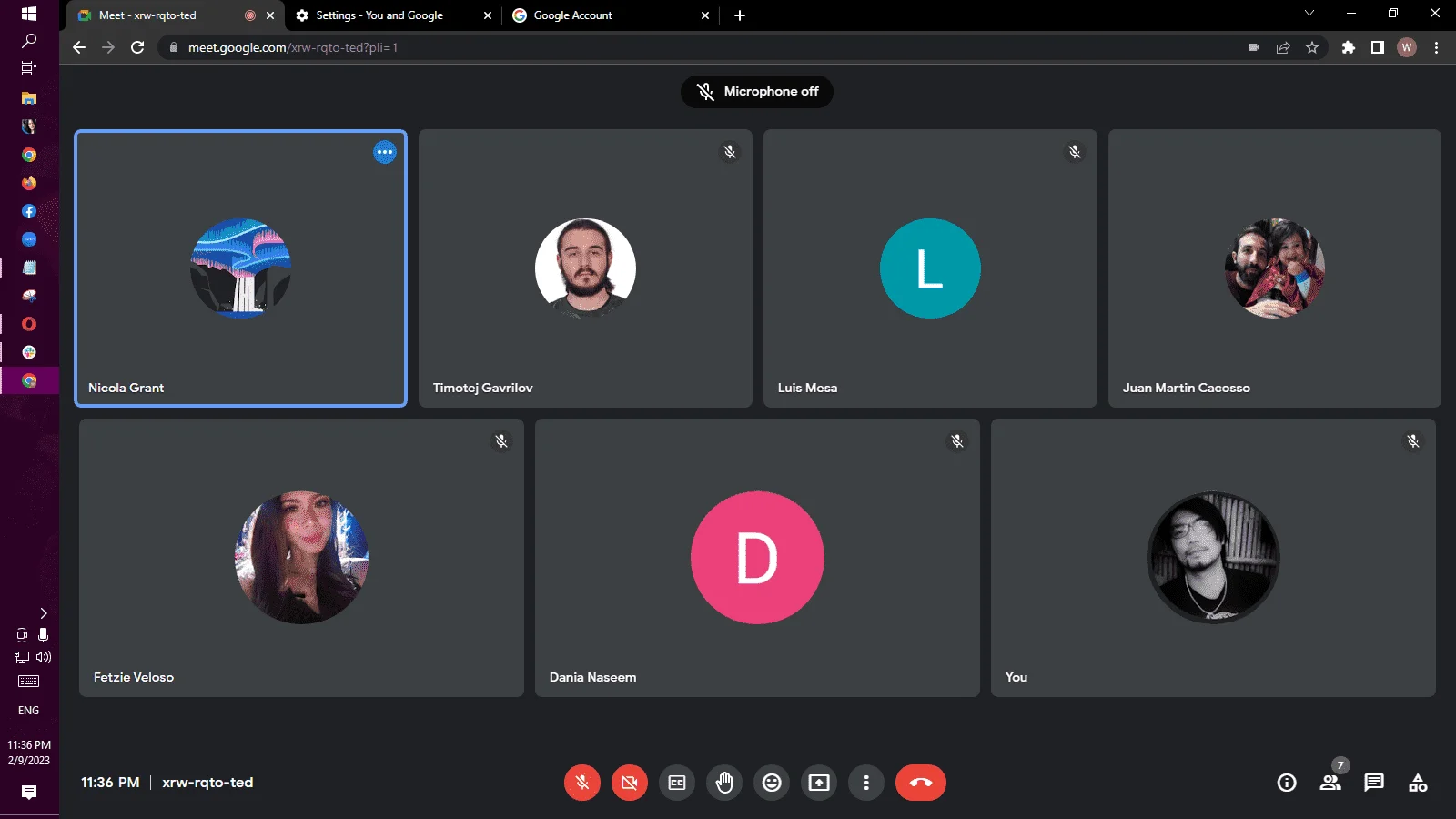Reload the Meet page
1456x819 pixels.
pos(137,47)
